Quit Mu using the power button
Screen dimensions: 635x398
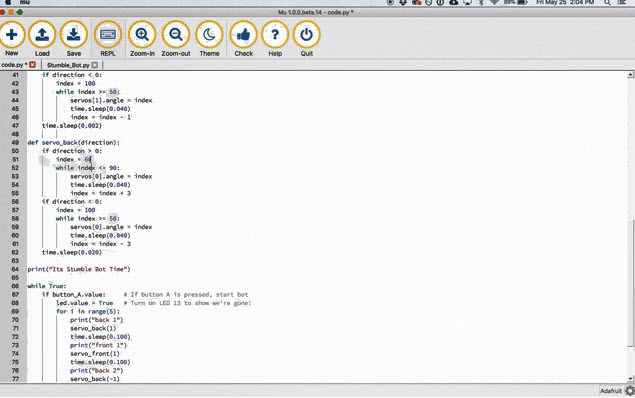pyautogui.click(x=307, y=38)
